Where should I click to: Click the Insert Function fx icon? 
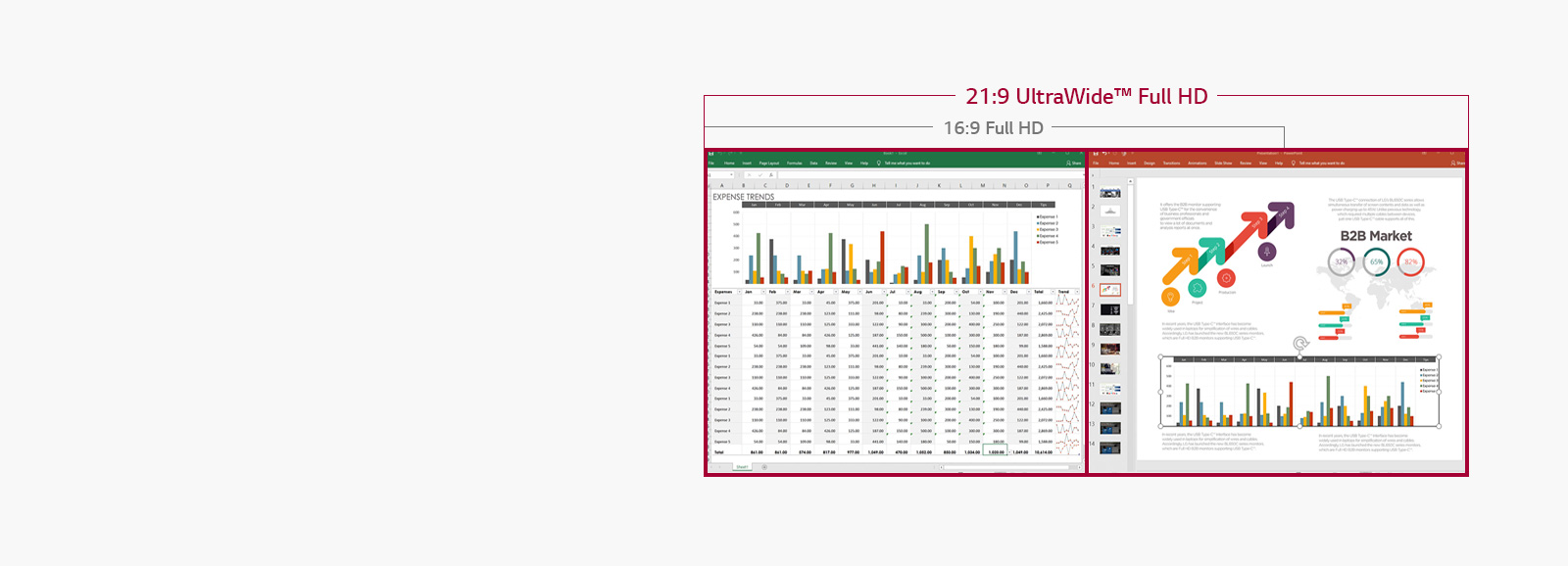click(771, 175)
